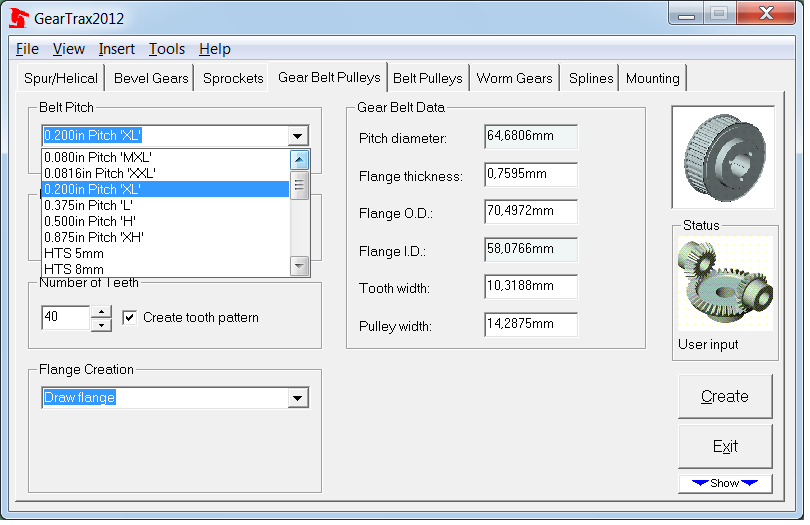Increase number of teeth with up arrow
810x525 pixels.
(x=101, y=311)
